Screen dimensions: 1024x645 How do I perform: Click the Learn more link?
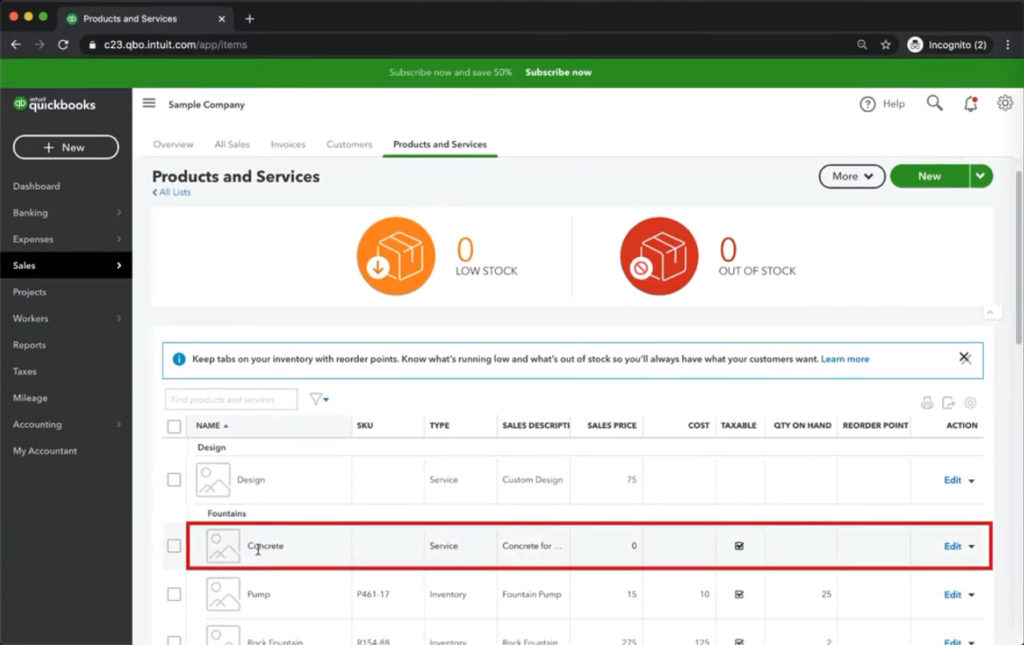pos(845,359)
